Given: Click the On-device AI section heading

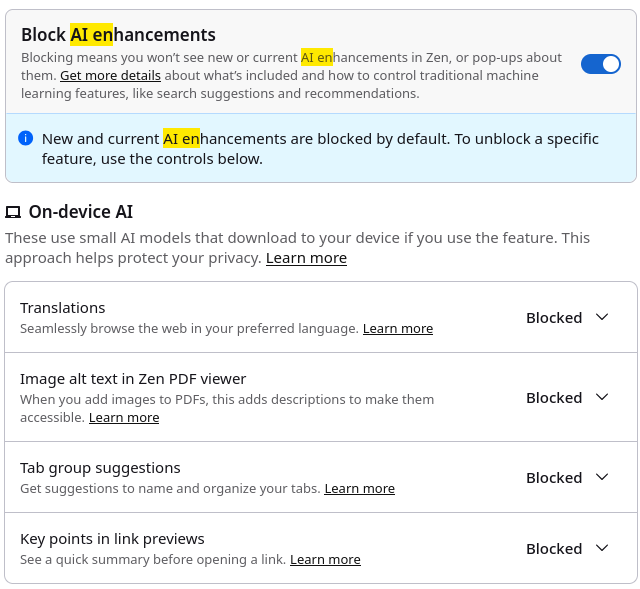Looking at the screenshot, I should click(80, 212).
